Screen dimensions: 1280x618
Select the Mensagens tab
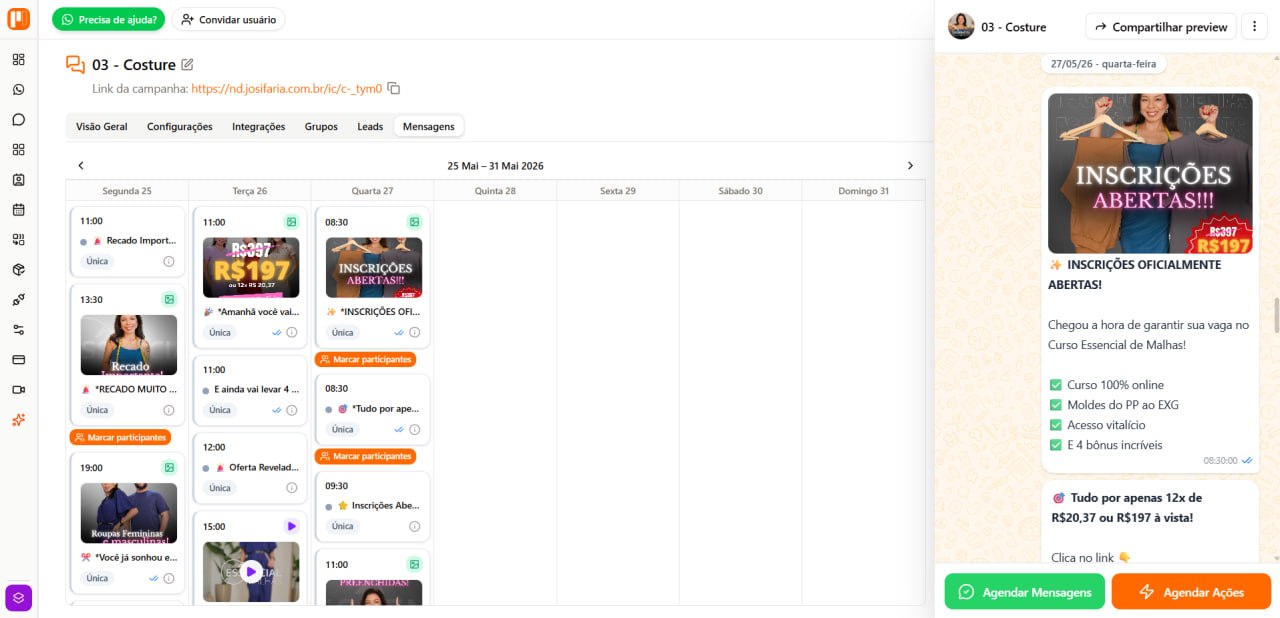click(429, 127)
